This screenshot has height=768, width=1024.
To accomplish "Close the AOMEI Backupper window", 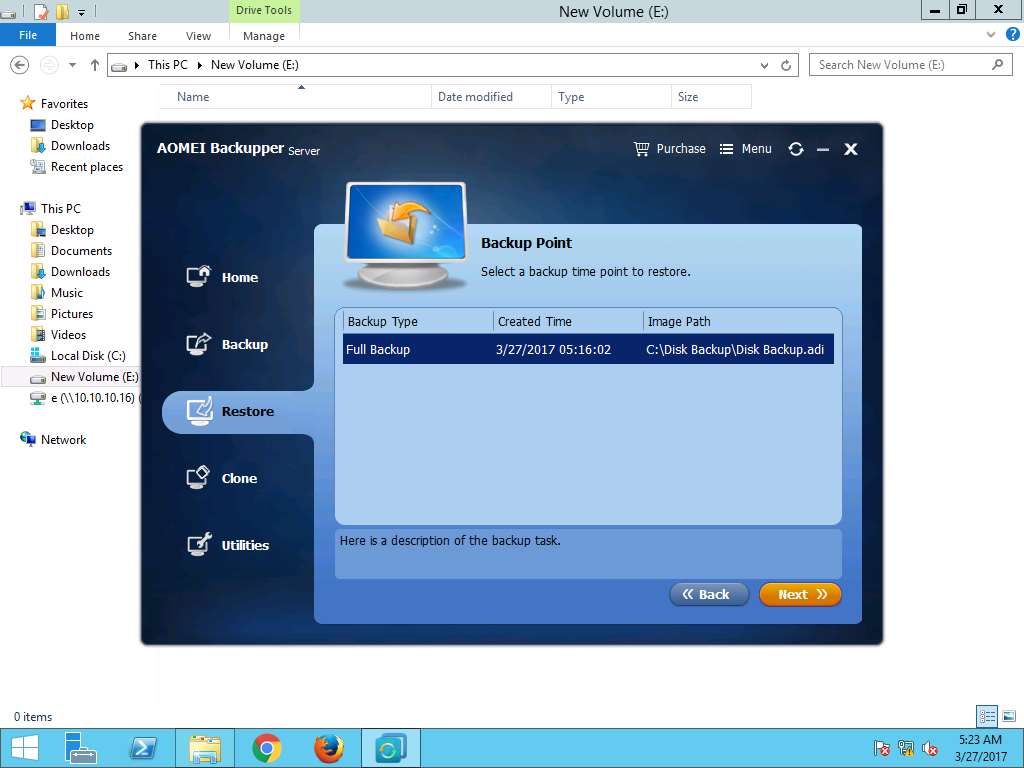I will 850,150.
